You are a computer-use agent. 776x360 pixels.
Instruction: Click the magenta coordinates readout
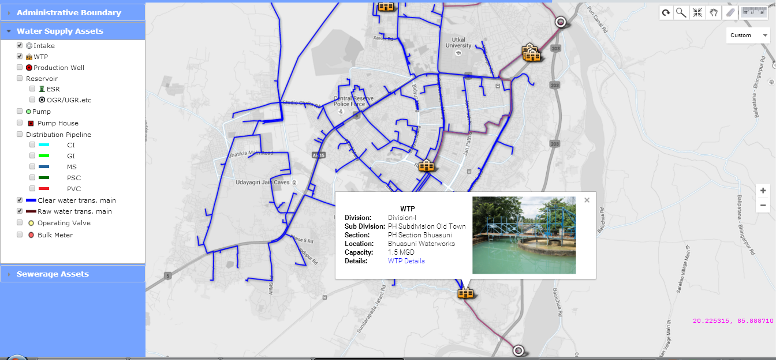(x=733, y=321)
